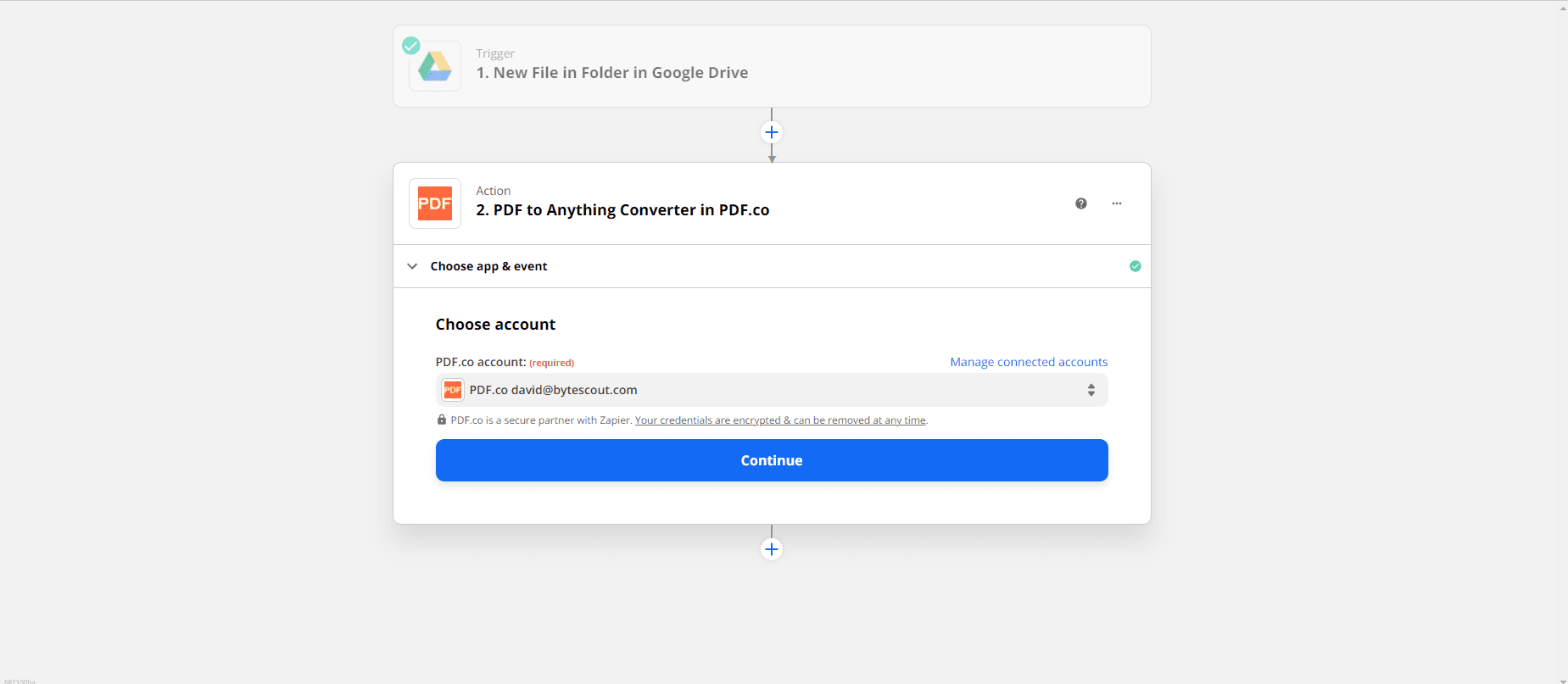Open the New File in Folder trigger step
Image resolution: width=1568 pixels, height=684 pixels.
pos(611,73)
